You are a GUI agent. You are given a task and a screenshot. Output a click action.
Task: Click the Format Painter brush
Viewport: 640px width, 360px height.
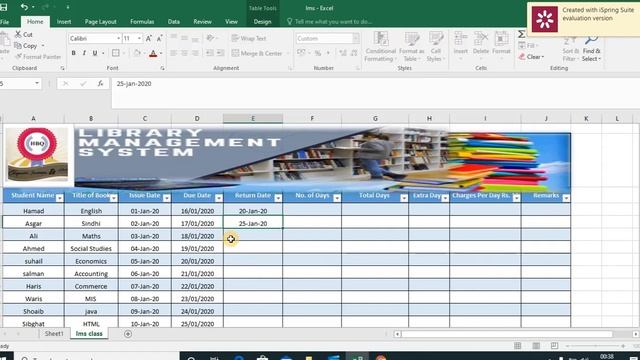pyautogui.click(x=18, y=56)
